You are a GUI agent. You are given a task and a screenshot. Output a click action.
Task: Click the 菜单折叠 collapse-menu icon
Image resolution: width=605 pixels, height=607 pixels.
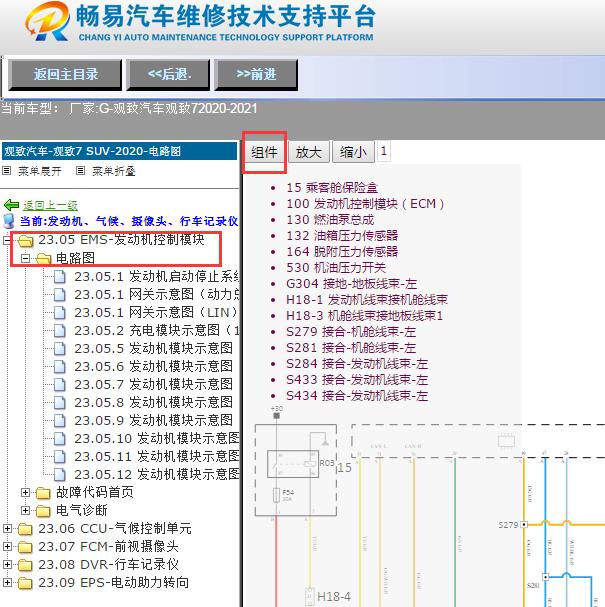80,170
